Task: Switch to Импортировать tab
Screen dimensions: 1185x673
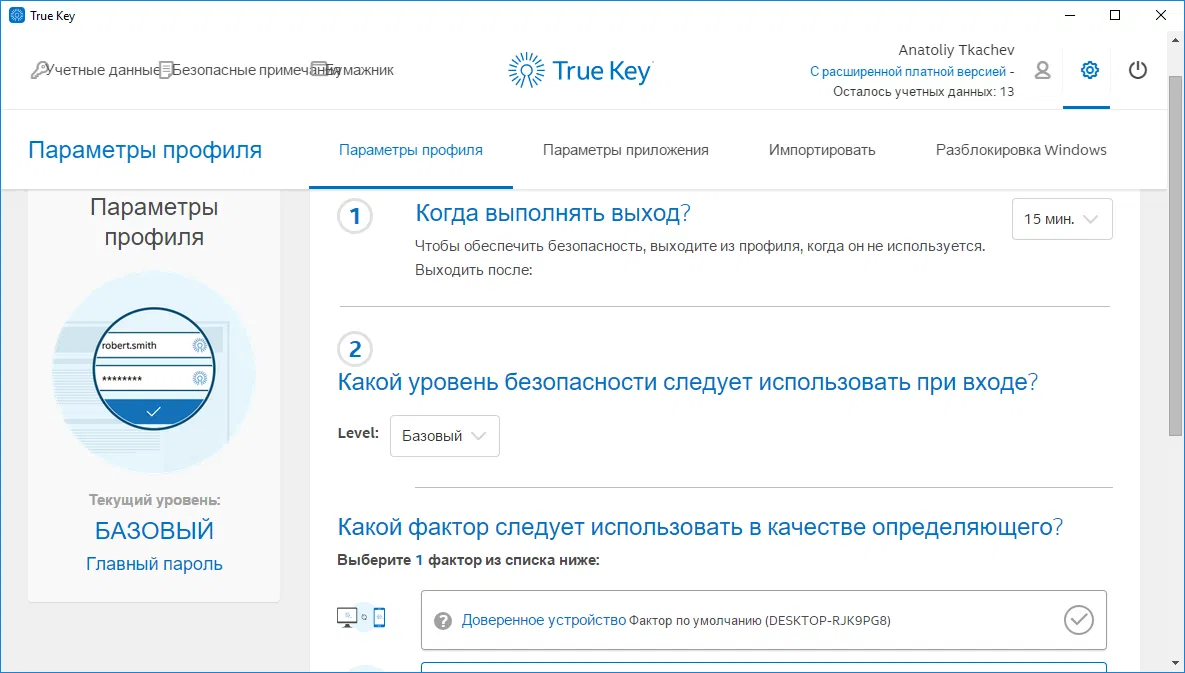Action: pyautogui.click(x=822, y=150)
